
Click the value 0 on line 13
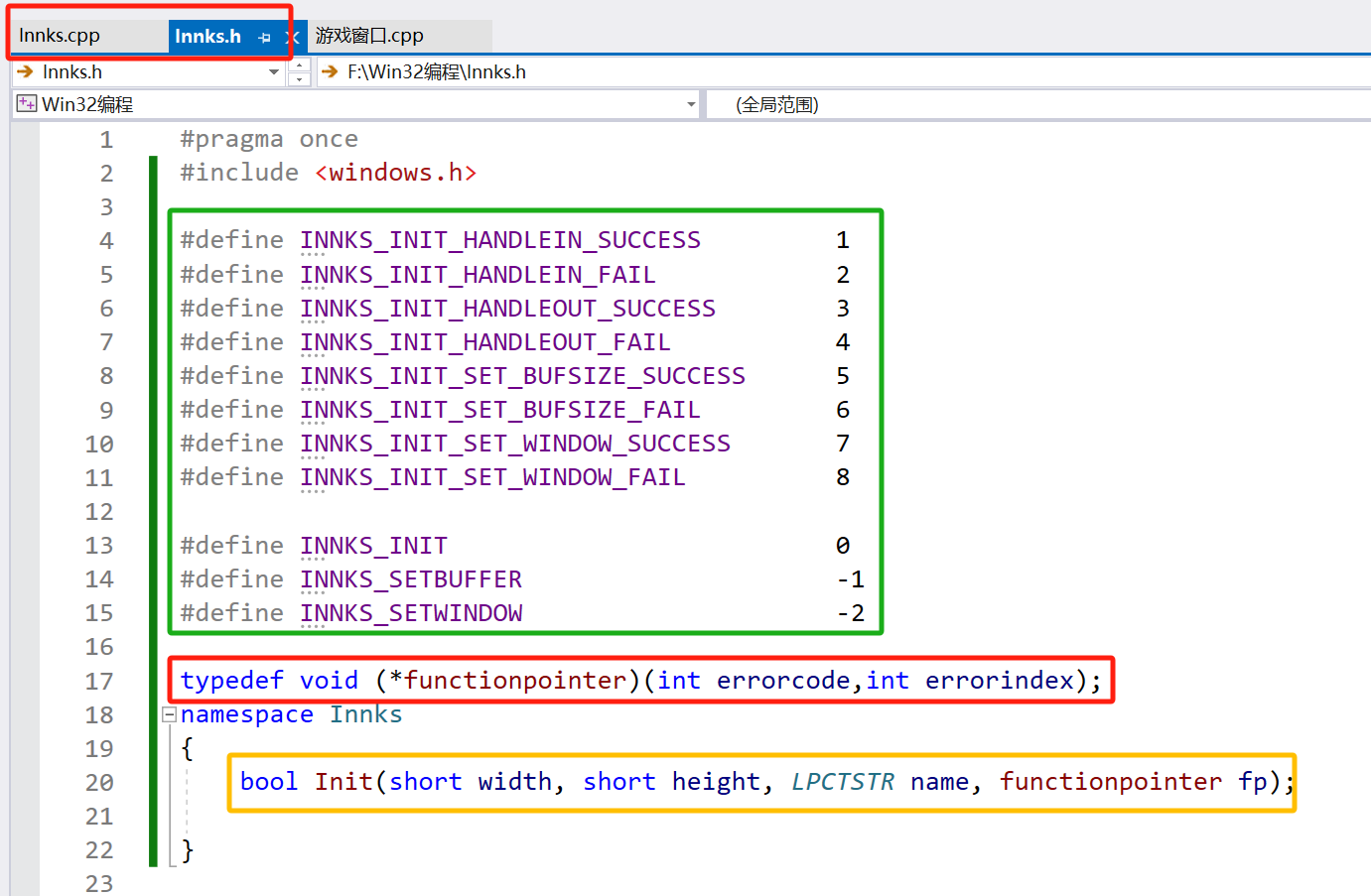pos(843,546)
